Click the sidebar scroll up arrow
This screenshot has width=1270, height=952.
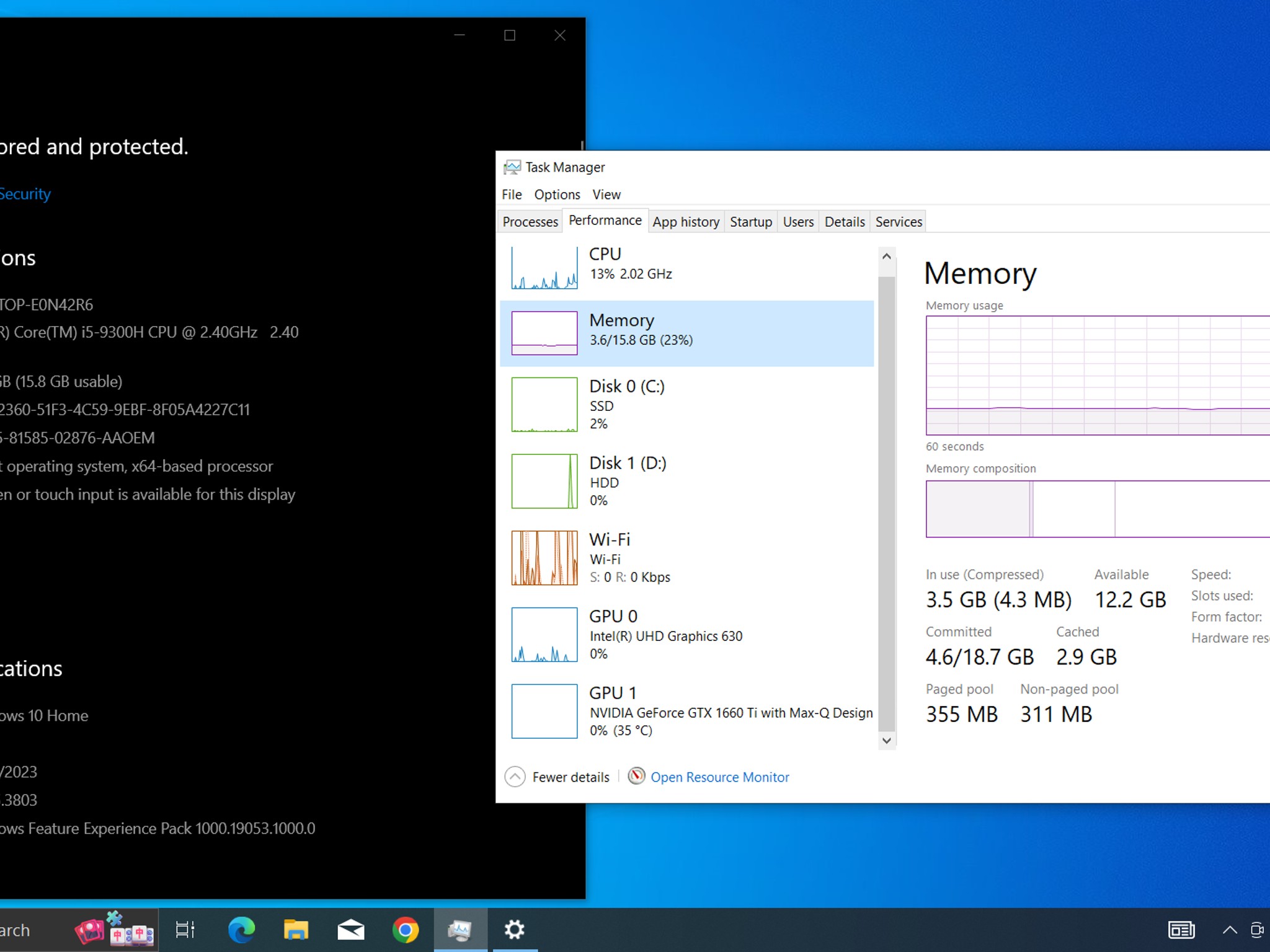(x=886, y=256)
